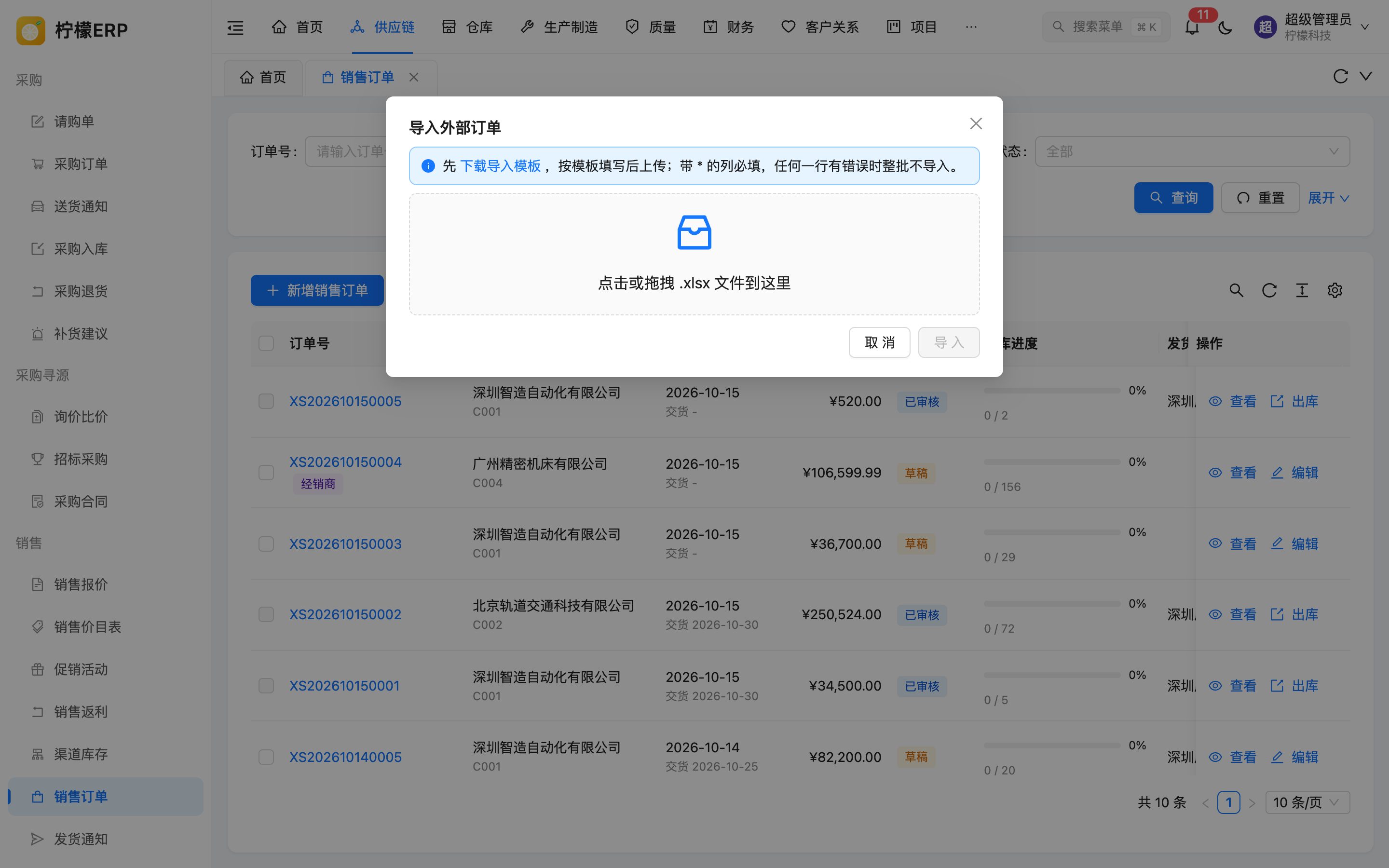This screenshot has height=868, width=1389.
Task: Check row XS202610150003 checkbox
Action: 266,543
